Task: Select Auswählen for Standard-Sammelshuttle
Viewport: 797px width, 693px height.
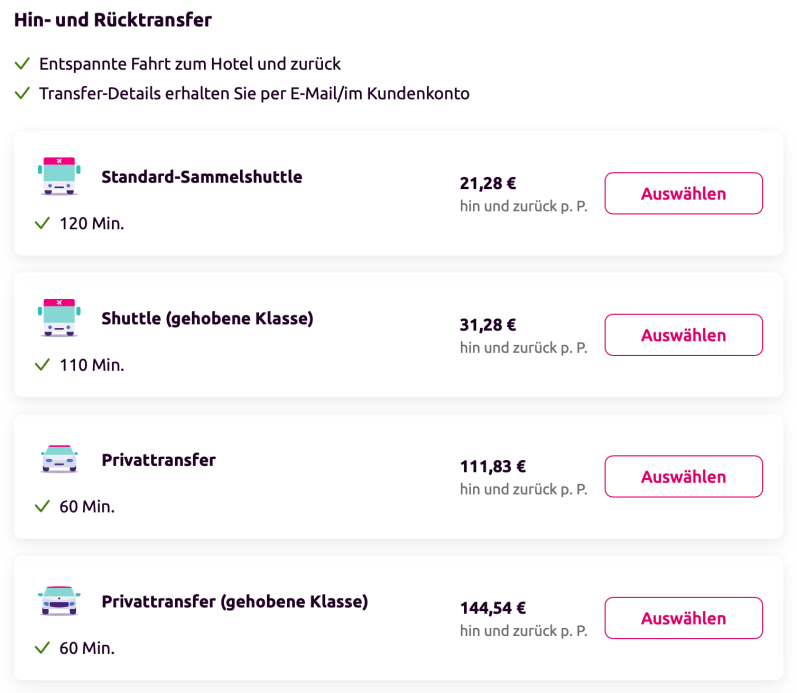Action: [x=684, y=193]
